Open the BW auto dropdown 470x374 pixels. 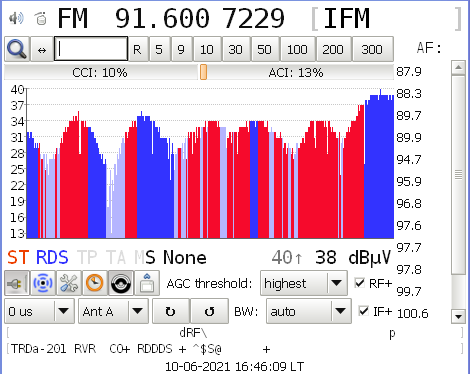(309, 311)
